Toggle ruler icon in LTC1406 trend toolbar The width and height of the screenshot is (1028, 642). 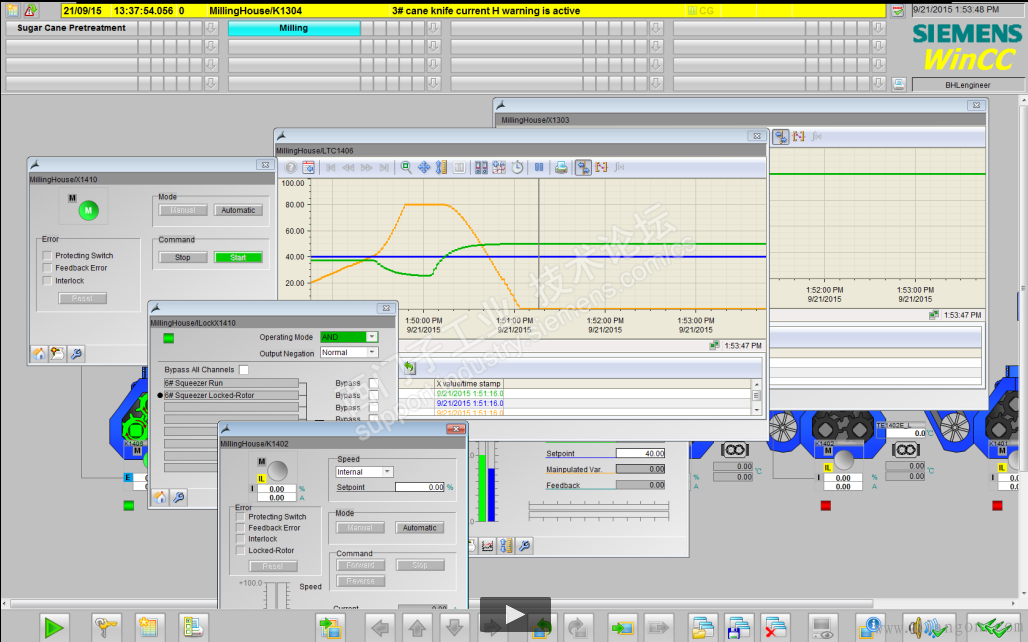tap(583, 167)
